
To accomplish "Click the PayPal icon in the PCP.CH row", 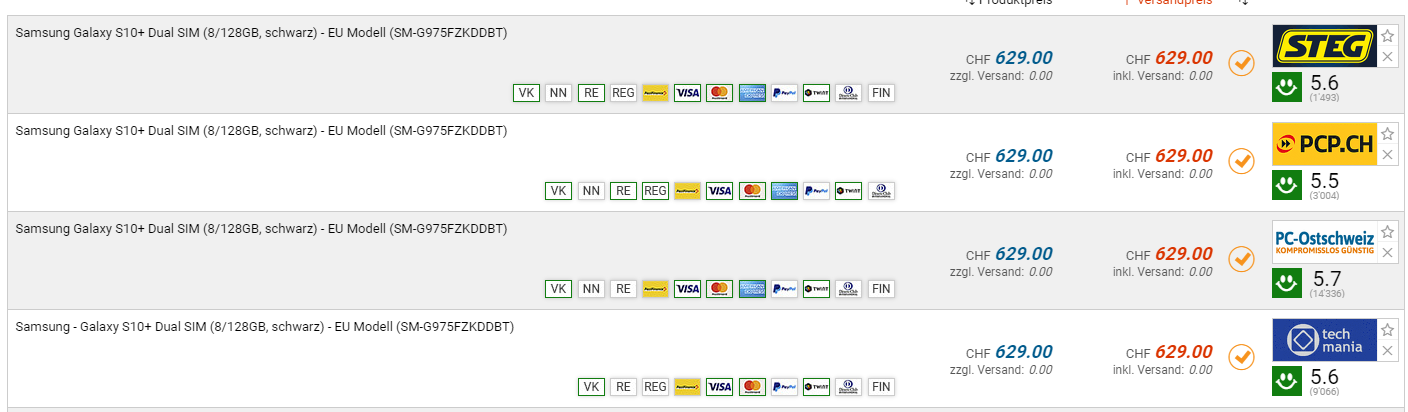I will click(x=816, y=191).
